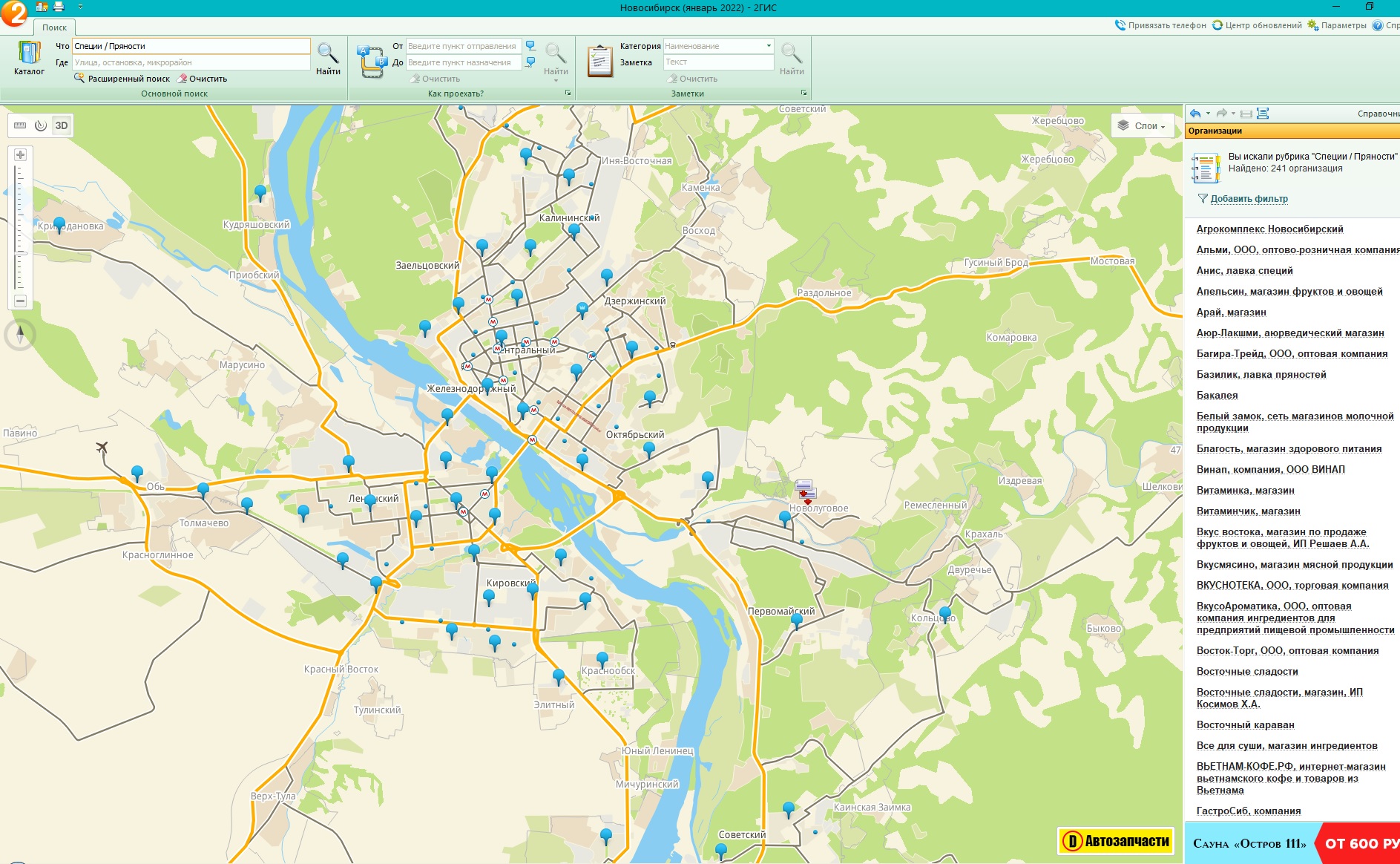This screenshot has width=1400, height=864.
Task: Click the A-to-B route icon
Action: (372, 62)
